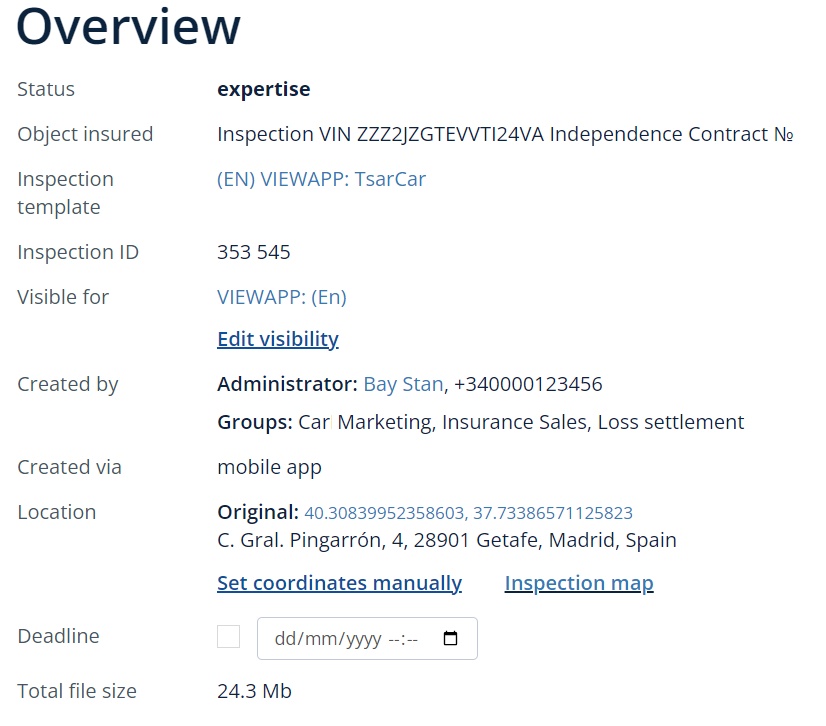This screenshot has height=726, width=826.
Task: Open the Edit visibility link
Action: 278,339
